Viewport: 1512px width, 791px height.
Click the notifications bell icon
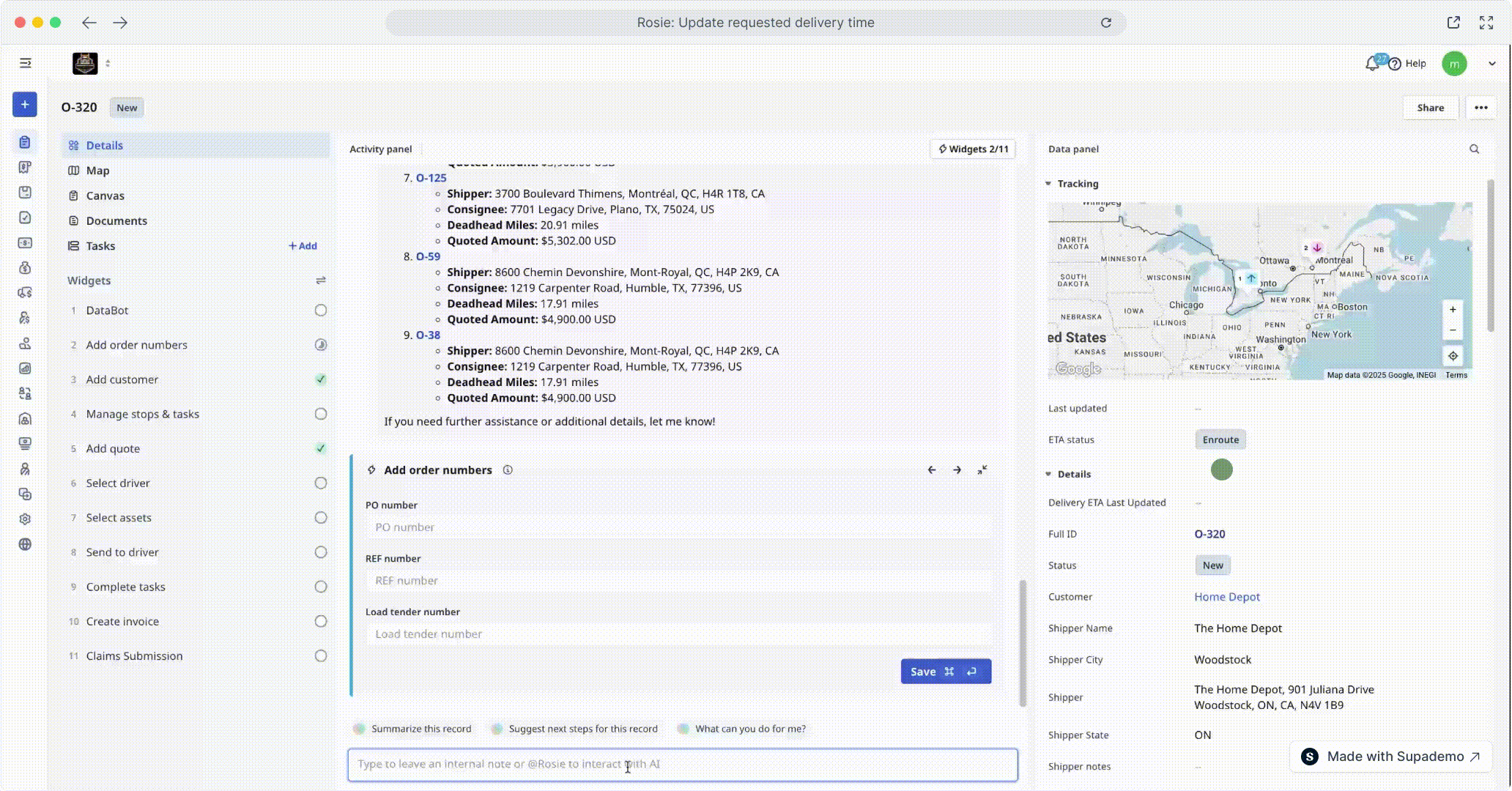point(1373,64)
